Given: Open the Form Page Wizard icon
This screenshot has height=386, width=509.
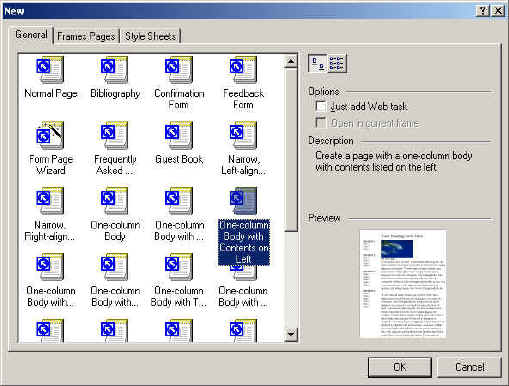Looking at the screenshot, I should (x=50, y=135).
